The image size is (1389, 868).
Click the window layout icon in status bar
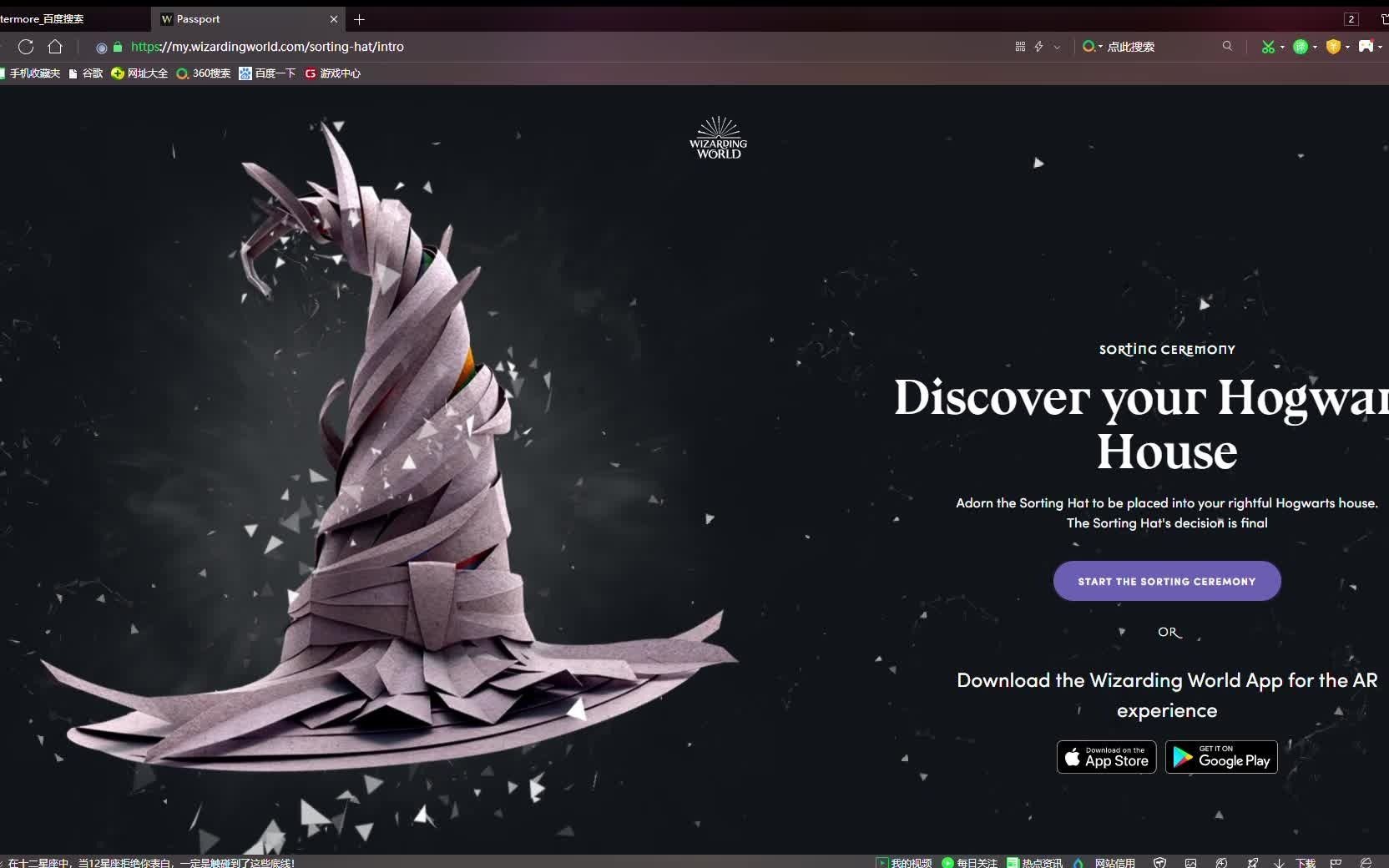[x=1336, y=862]
